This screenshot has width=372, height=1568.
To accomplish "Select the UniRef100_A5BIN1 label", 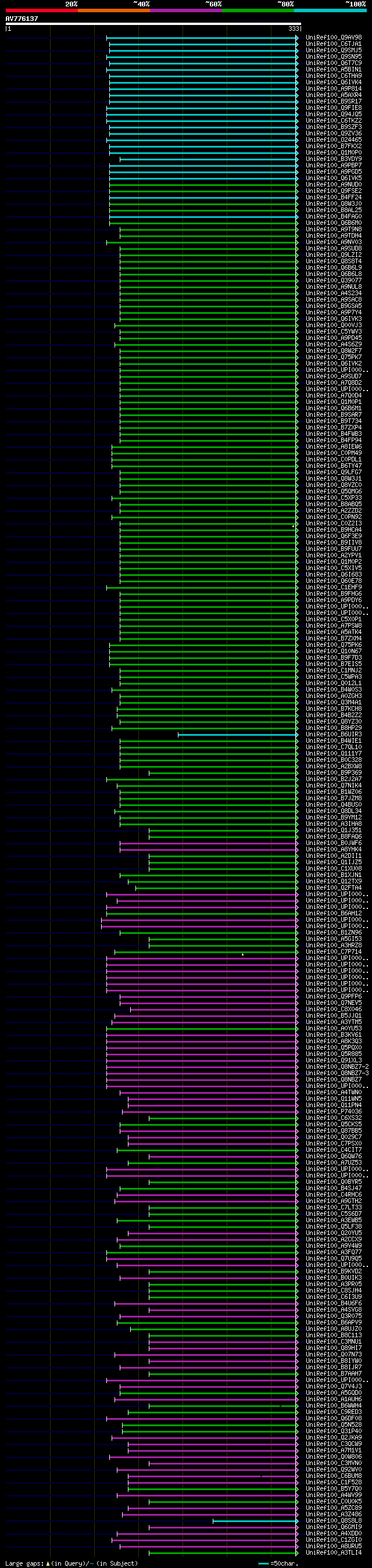I will 334,70.
